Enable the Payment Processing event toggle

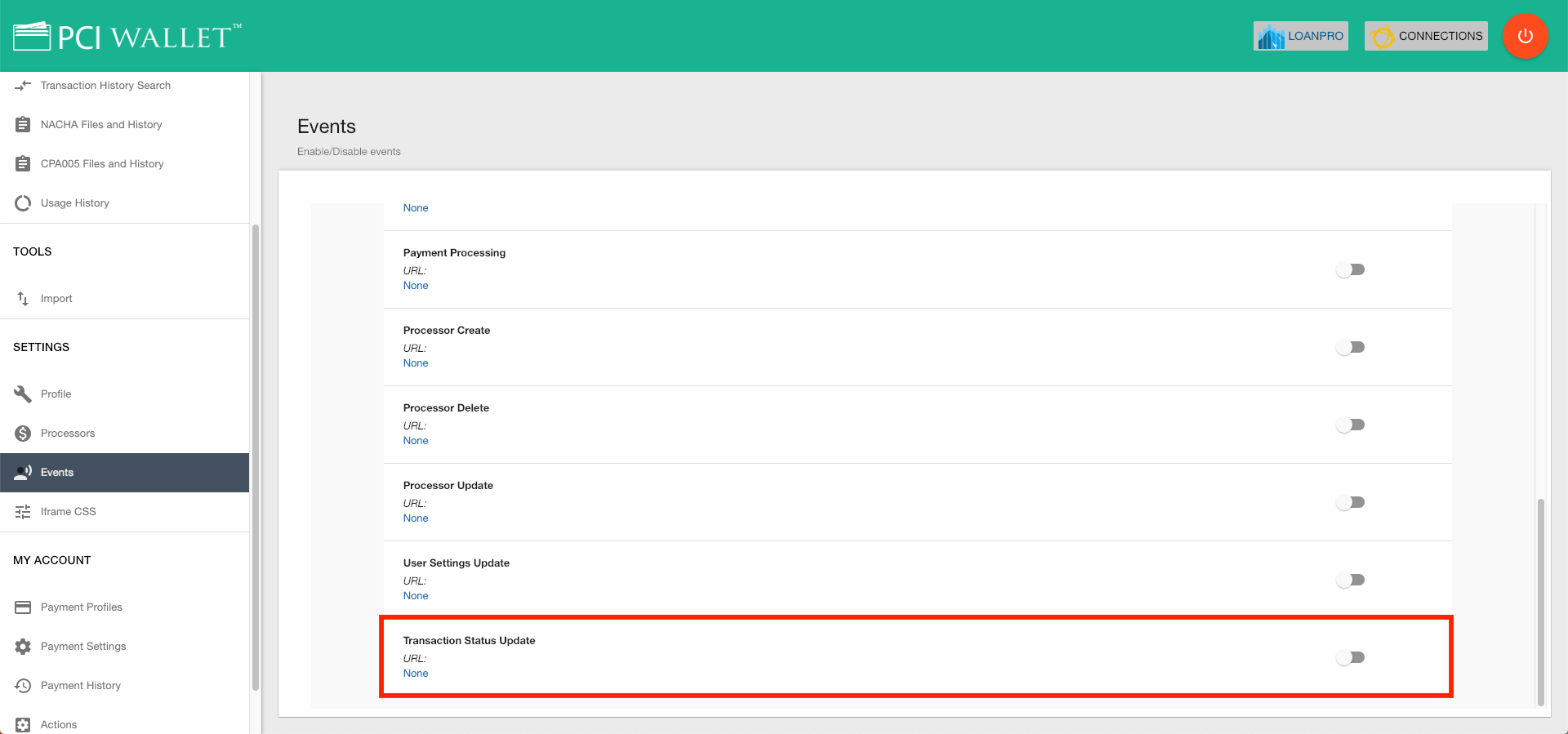(x=1351, y=269)
